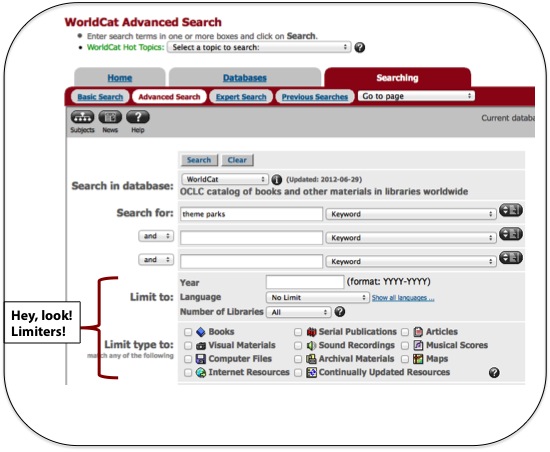Open the index browse icon for third search row
Screen dimensions: 550x452
[x=511, y=258]
